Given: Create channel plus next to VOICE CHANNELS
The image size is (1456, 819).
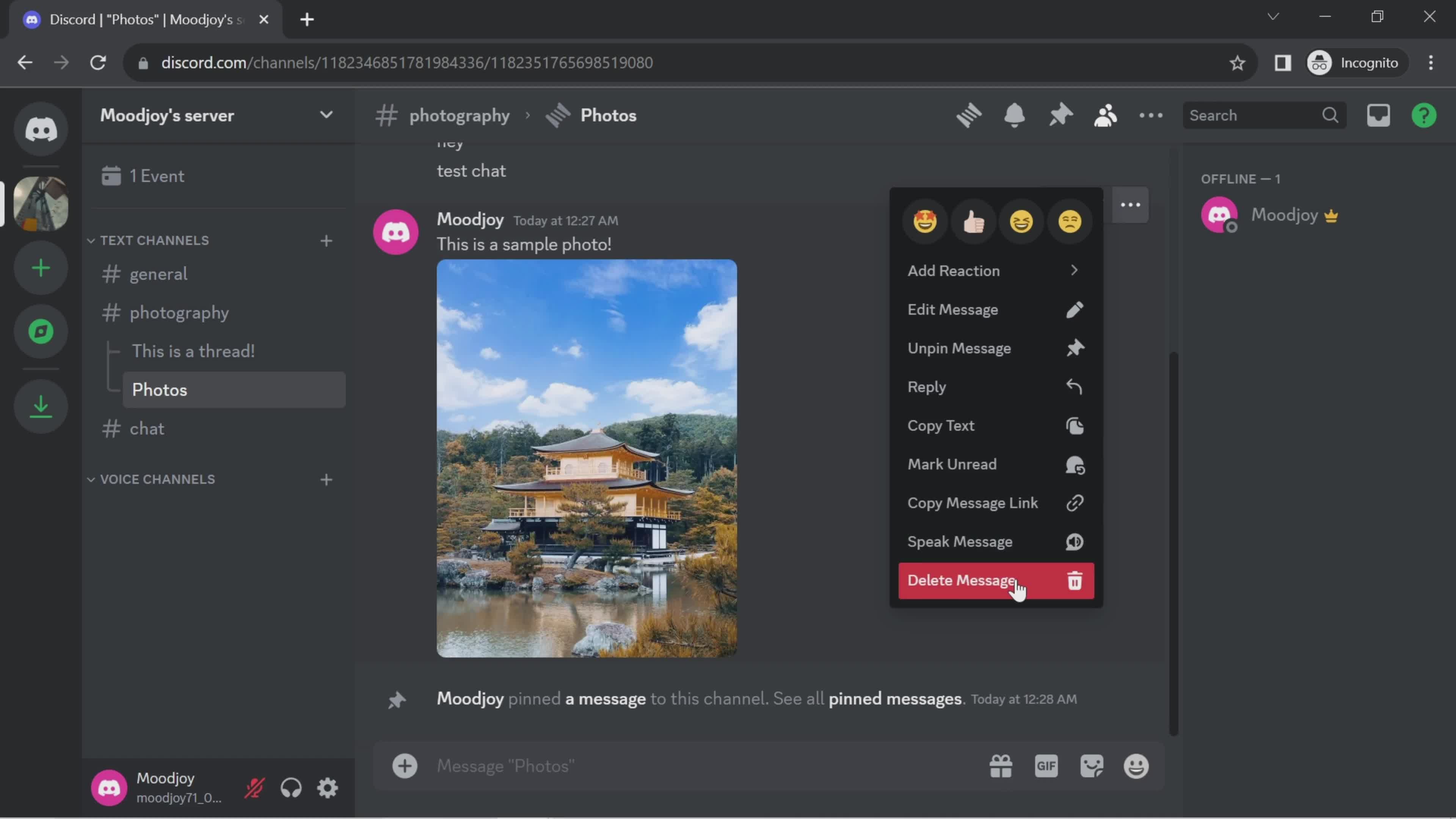Looking at the screenshot, I should [326, 480].
